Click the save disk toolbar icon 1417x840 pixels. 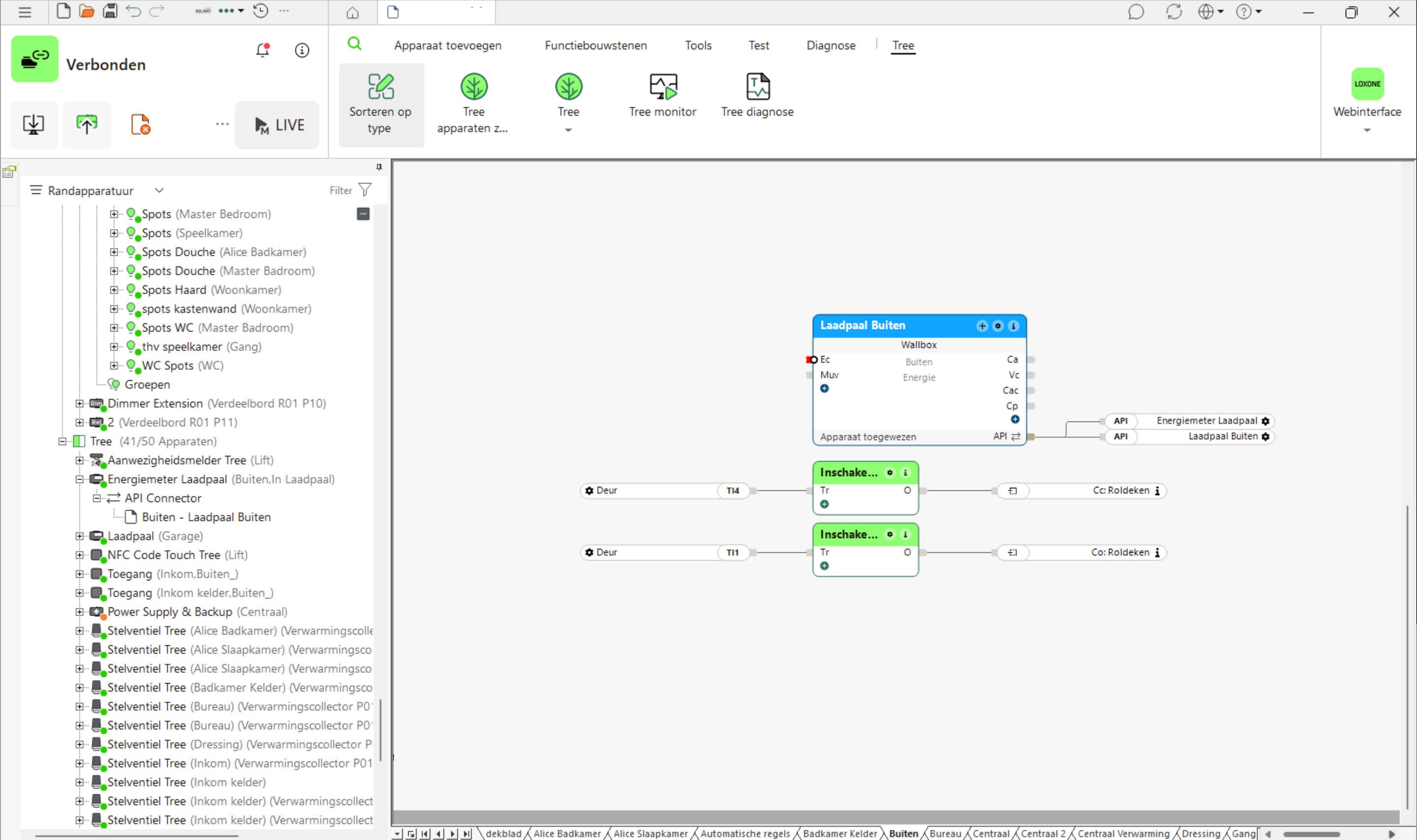(x=110, y=11)
